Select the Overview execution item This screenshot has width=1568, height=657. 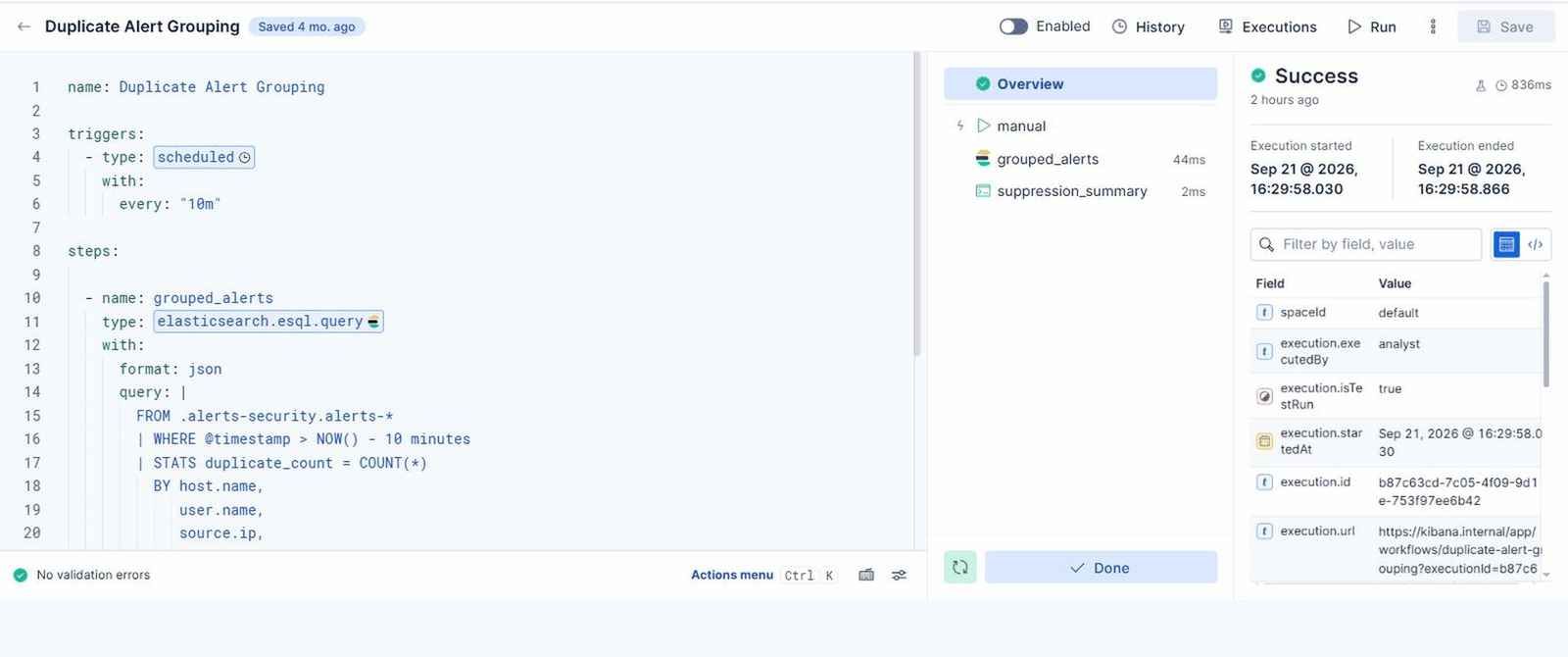point(1080,84)
